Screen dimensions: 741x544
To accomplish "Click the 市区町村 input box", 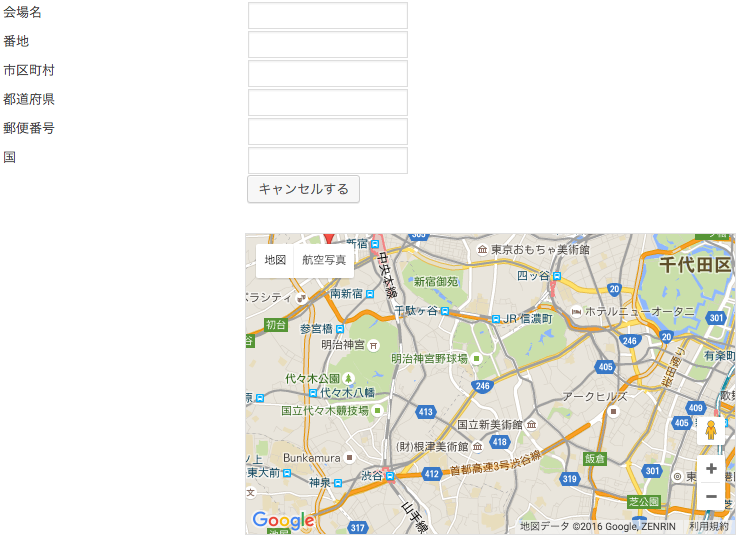I will (327, 73).
